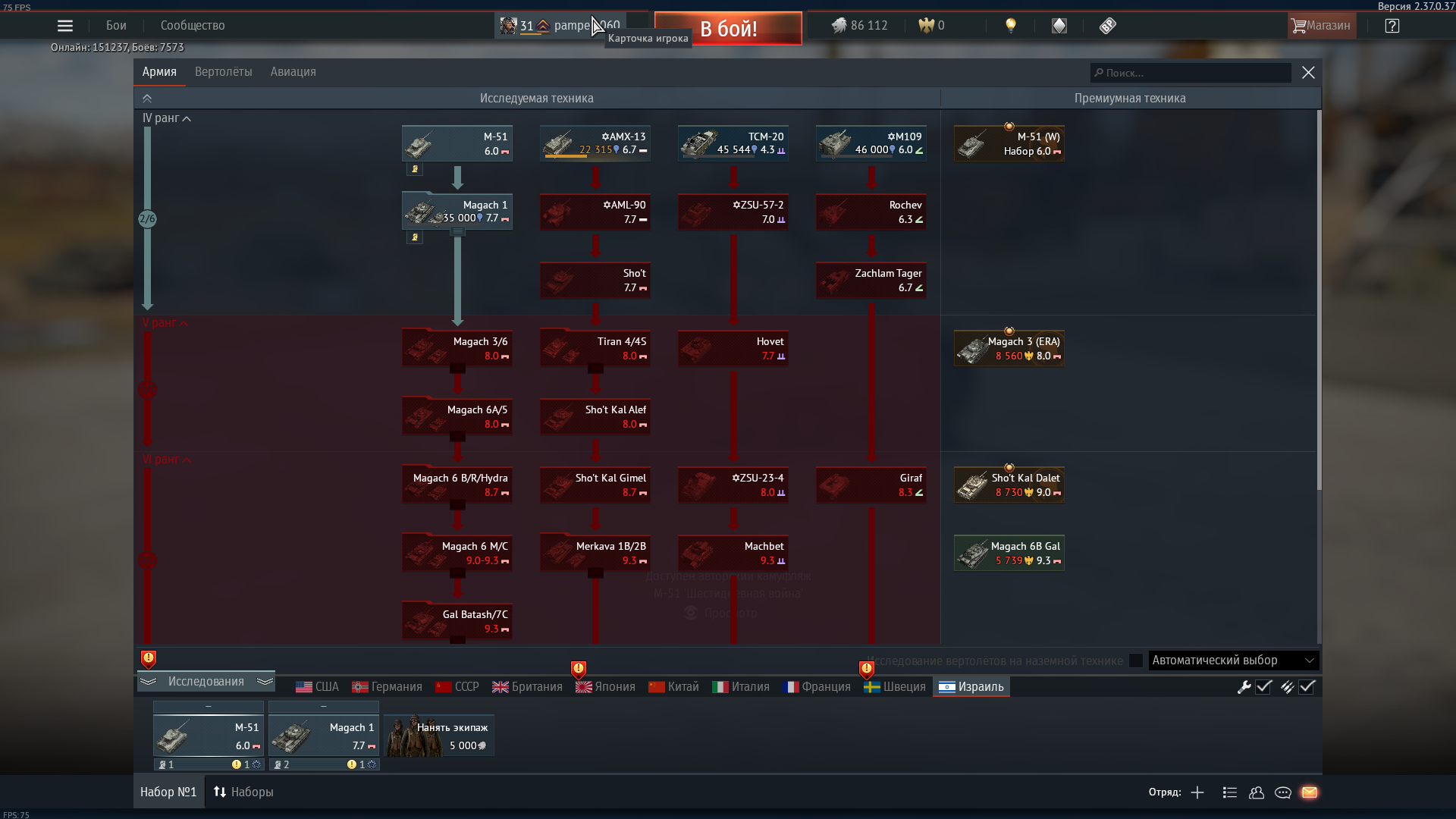Image resolution: width=1456 pixels, height=819 pixels.
Task: Open the help question mark icon
Action: [1392, 26]
